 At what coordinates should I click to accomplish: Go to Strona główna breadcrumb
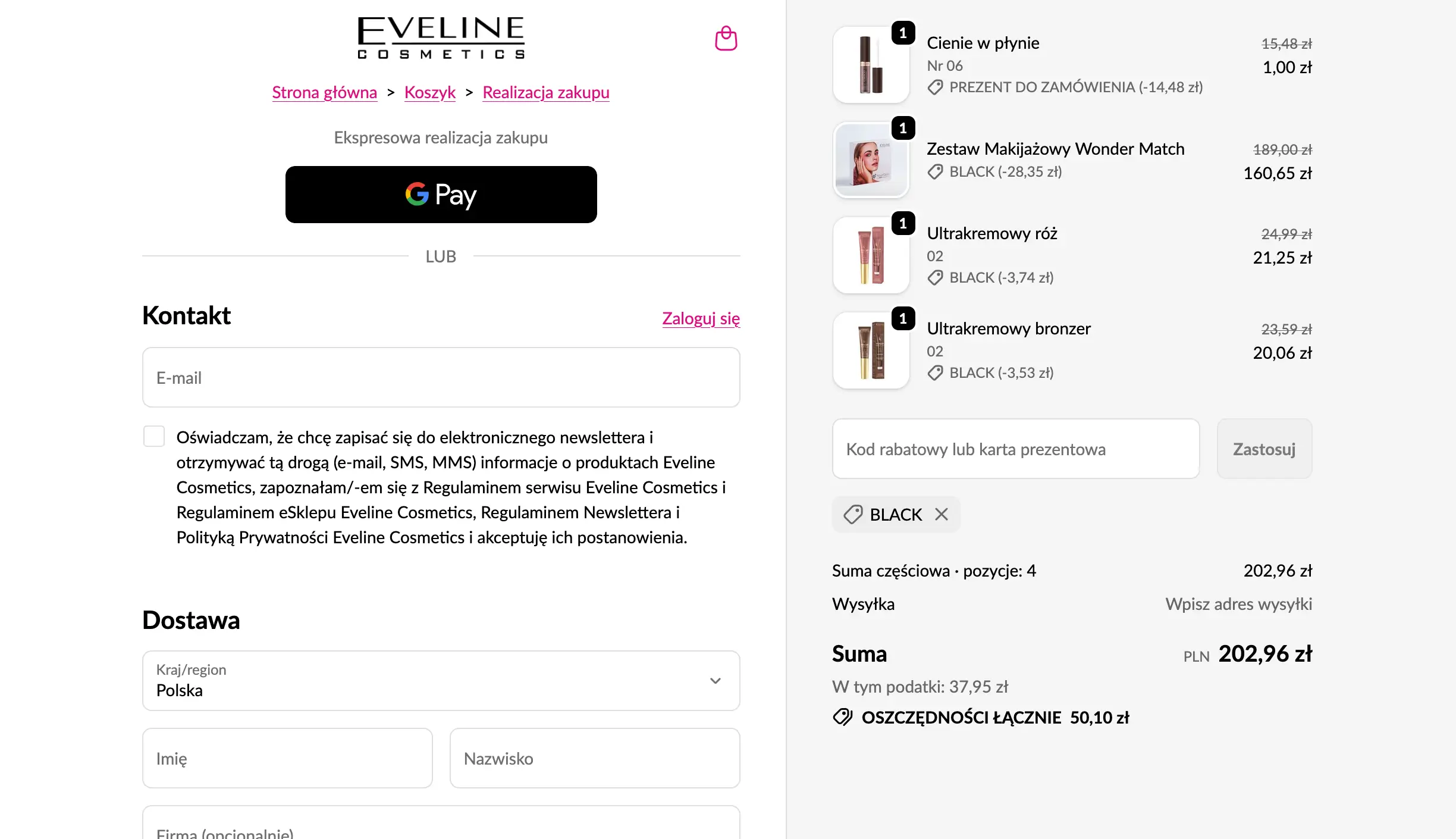click(x=325, y=92)
